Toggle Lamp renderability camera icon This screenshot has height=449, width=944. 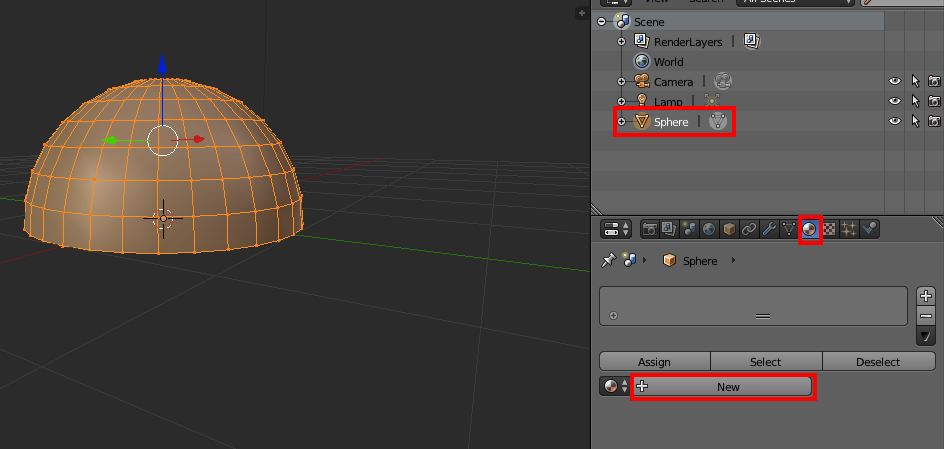click(x=934, y=101)
